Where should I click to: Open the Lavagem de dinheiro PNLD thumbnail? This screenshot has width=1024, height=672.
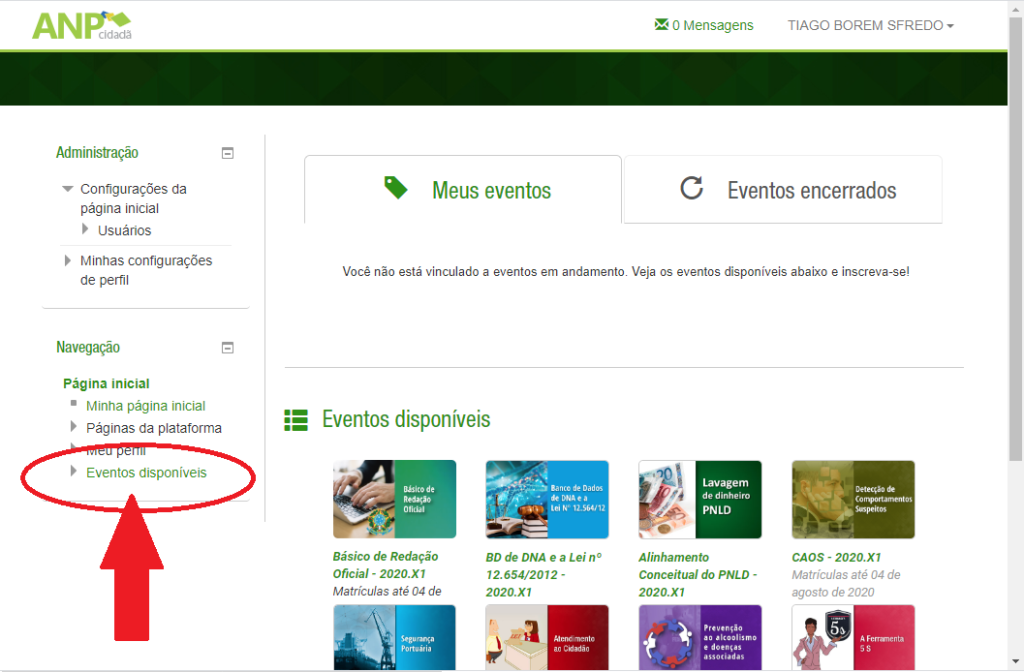point(700,499)
